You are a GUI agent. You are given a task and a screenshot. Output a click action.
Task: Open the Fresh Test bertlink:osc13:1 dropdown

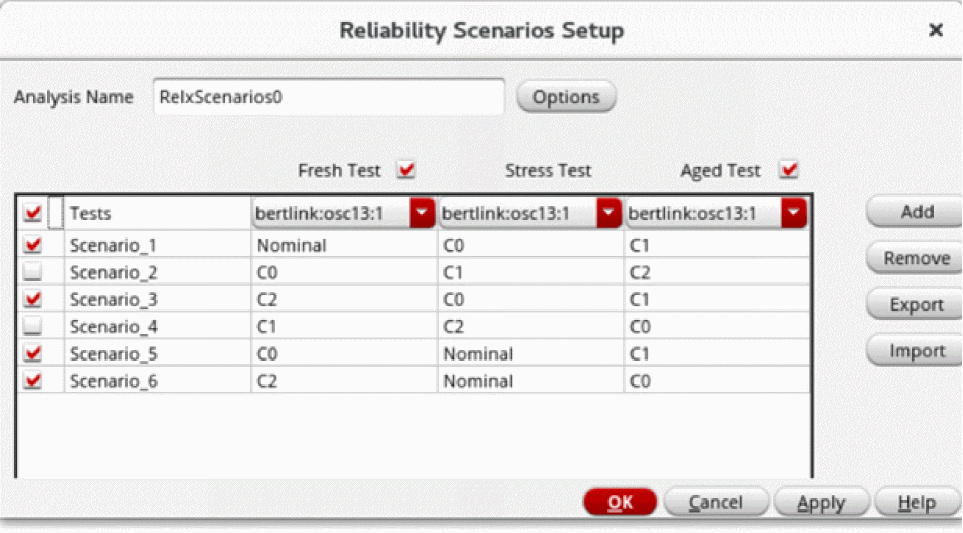(423, 213)
